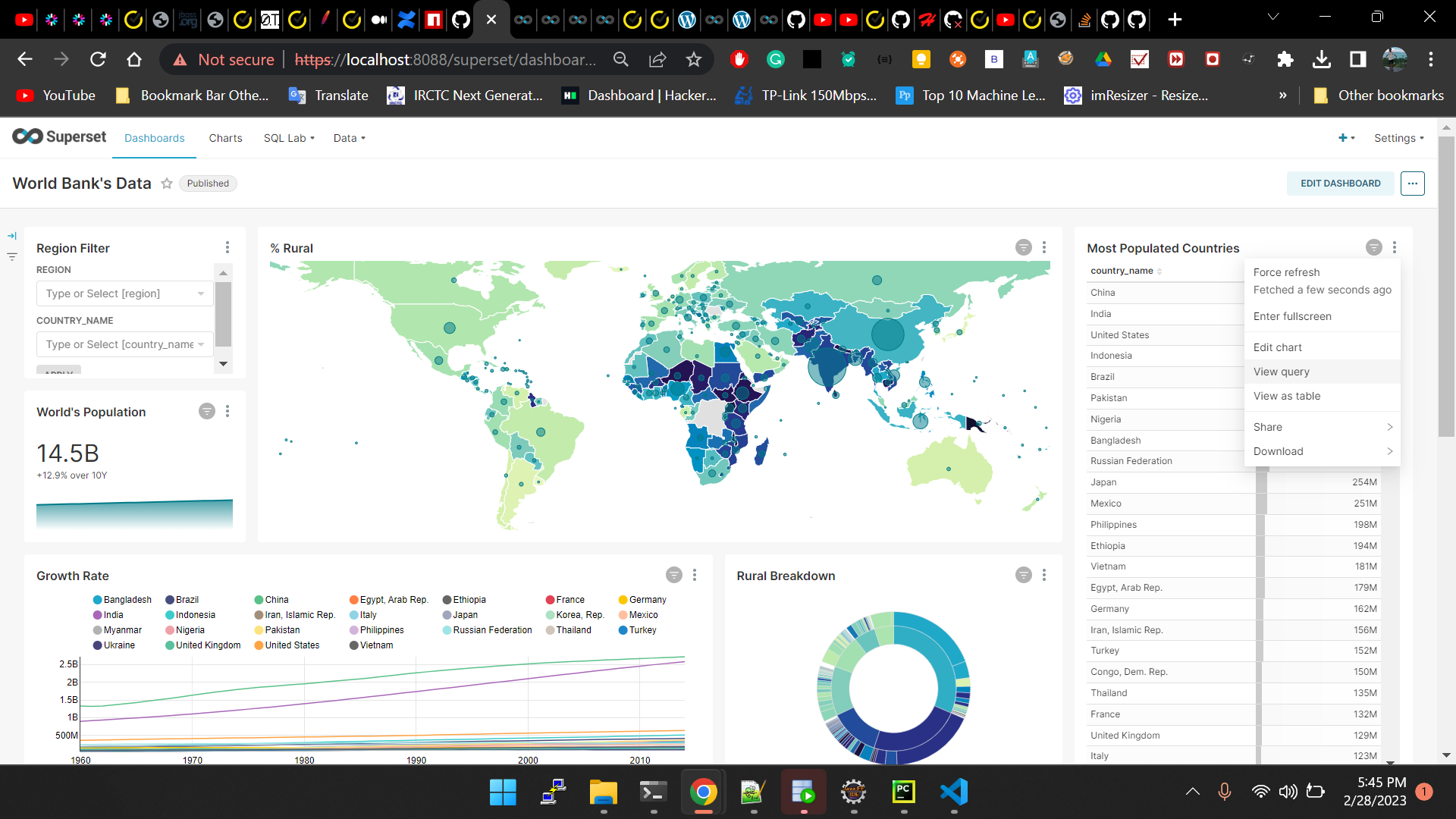
Task: Open YouTube bookmark
Action: coord(57,96)
